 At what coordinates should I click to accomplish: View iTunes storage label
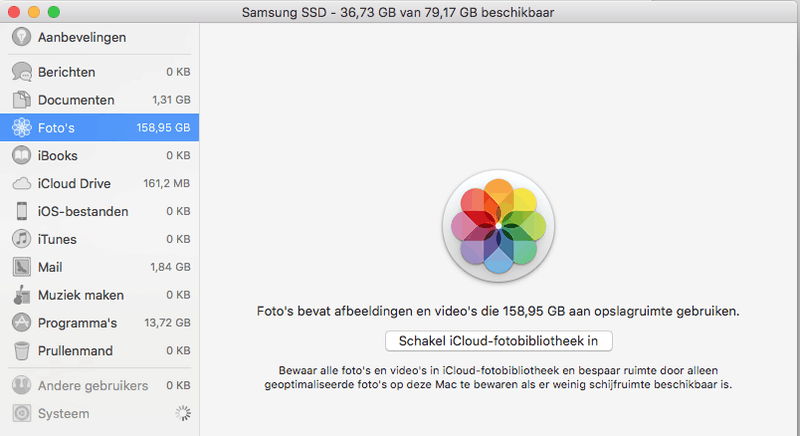click(57, 239)
